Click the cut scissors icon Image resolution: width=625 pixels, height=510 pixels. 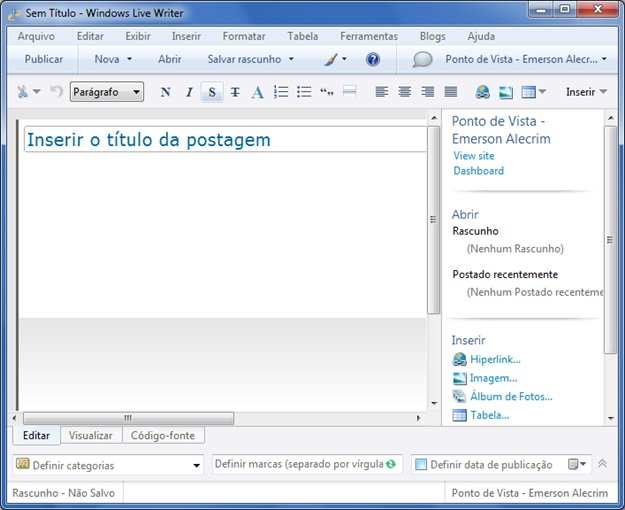click(x=22, y=92)
